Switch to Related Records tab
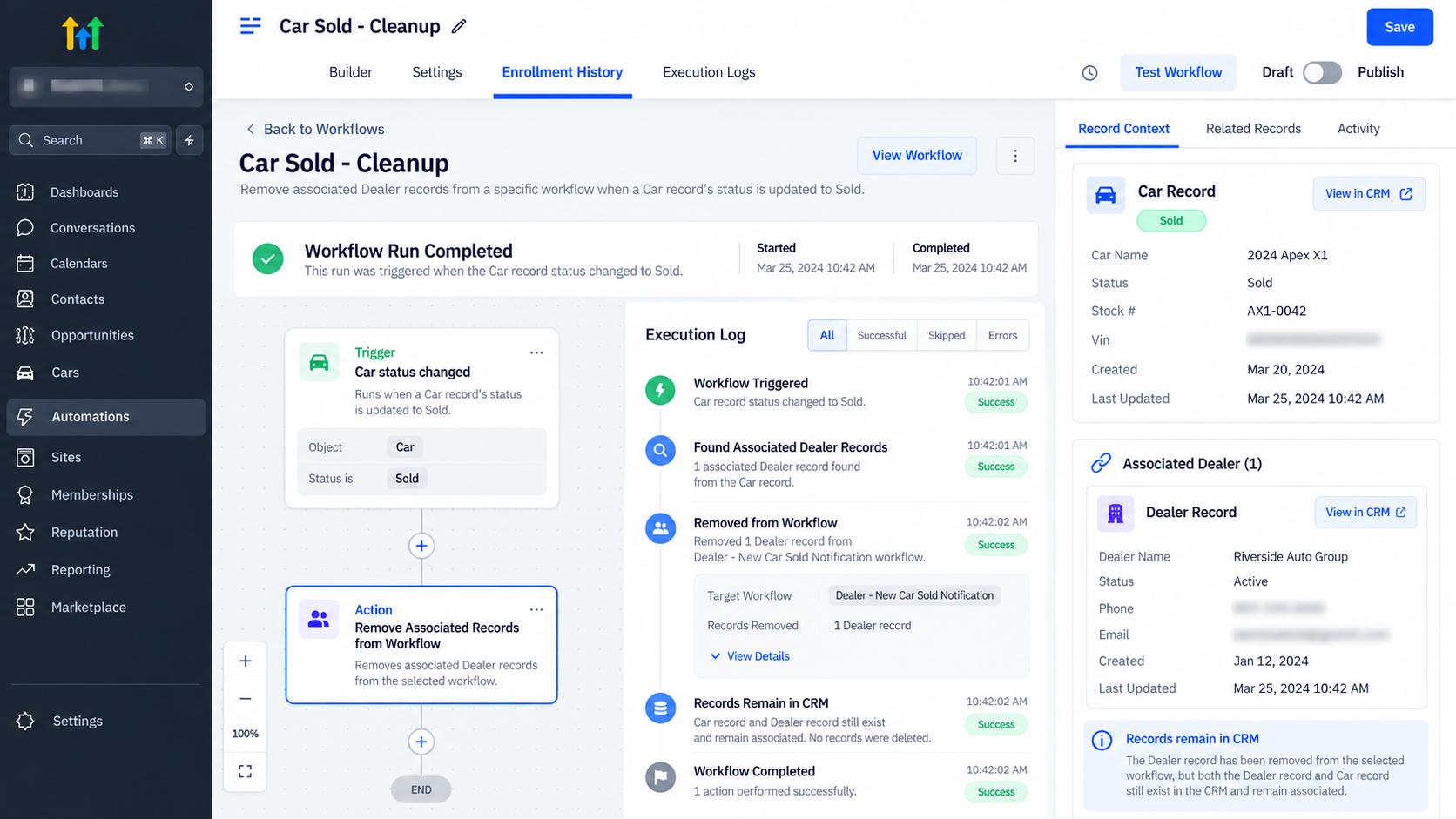 click(1253, 128)
